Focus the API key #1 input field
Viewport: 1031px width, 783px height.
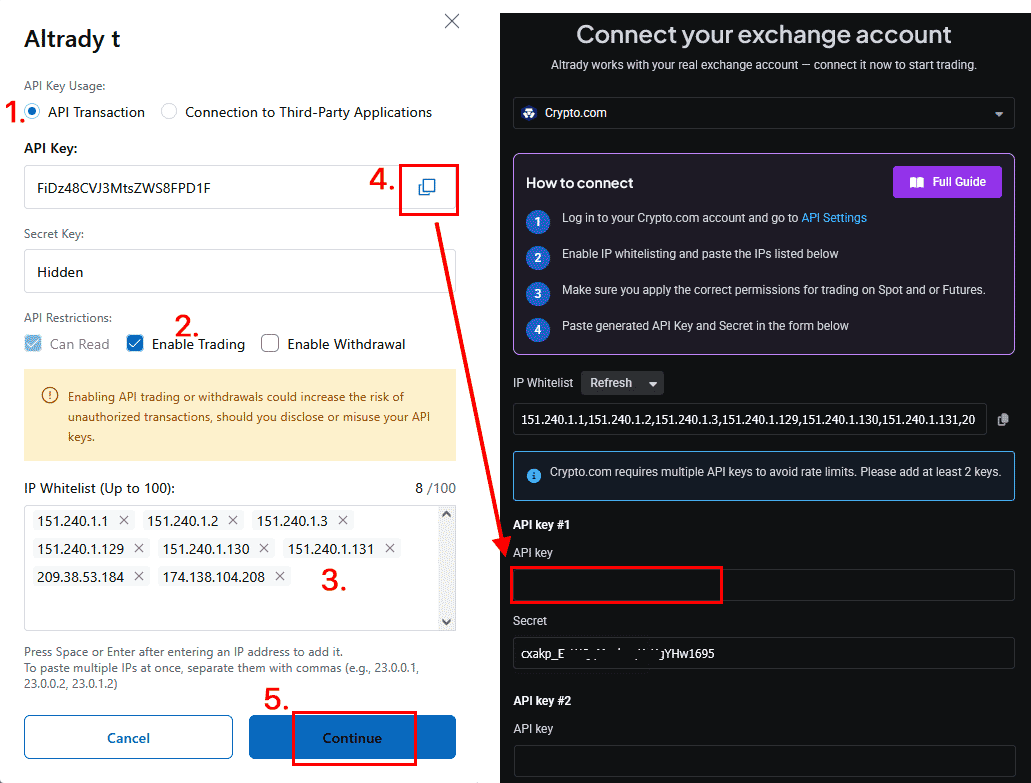coord(763,584)
